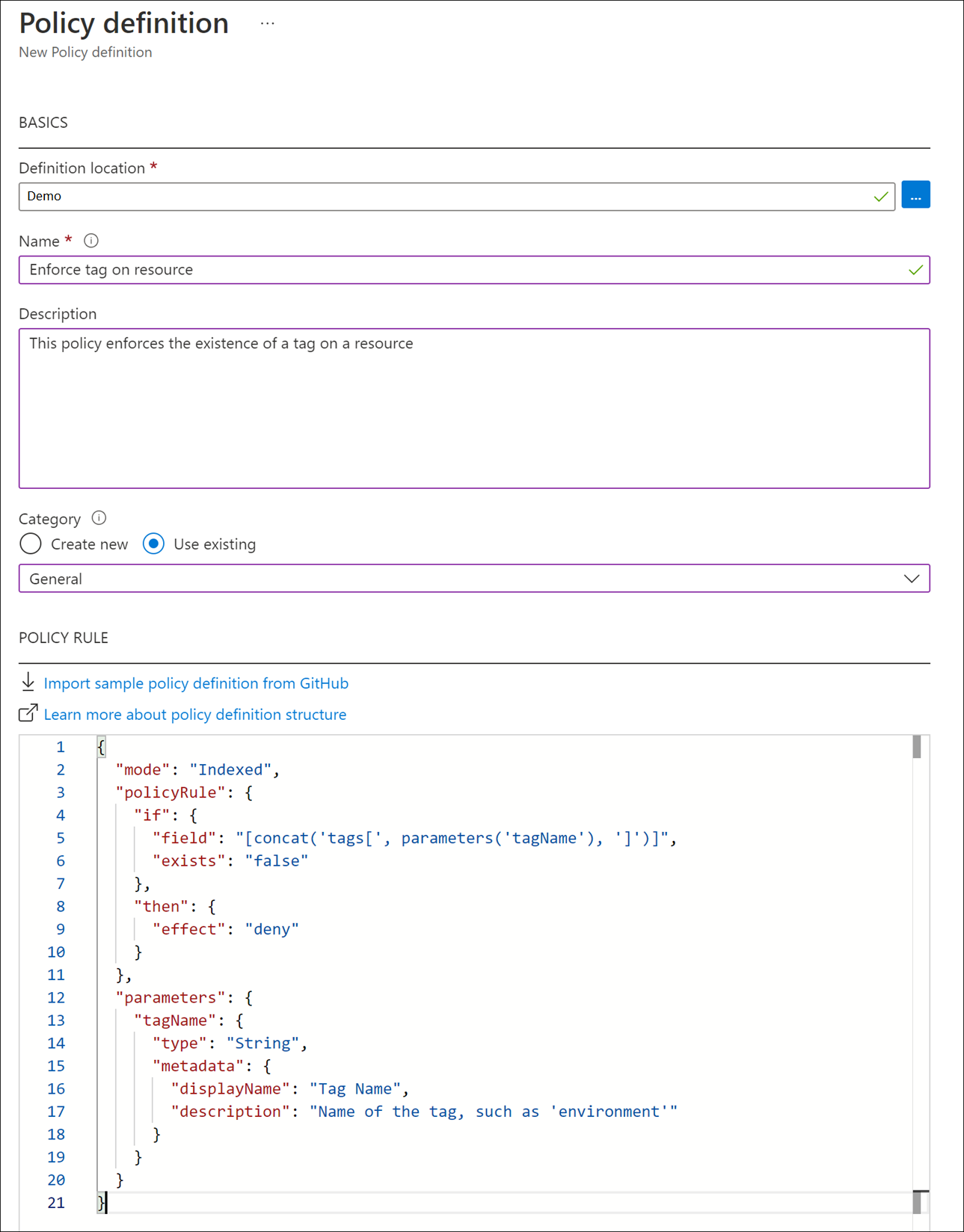The width and height of the screenshot is (964, 1232).
Task: Click the Name field 'Enforce tag on resource'
Action: coord(474,270)
